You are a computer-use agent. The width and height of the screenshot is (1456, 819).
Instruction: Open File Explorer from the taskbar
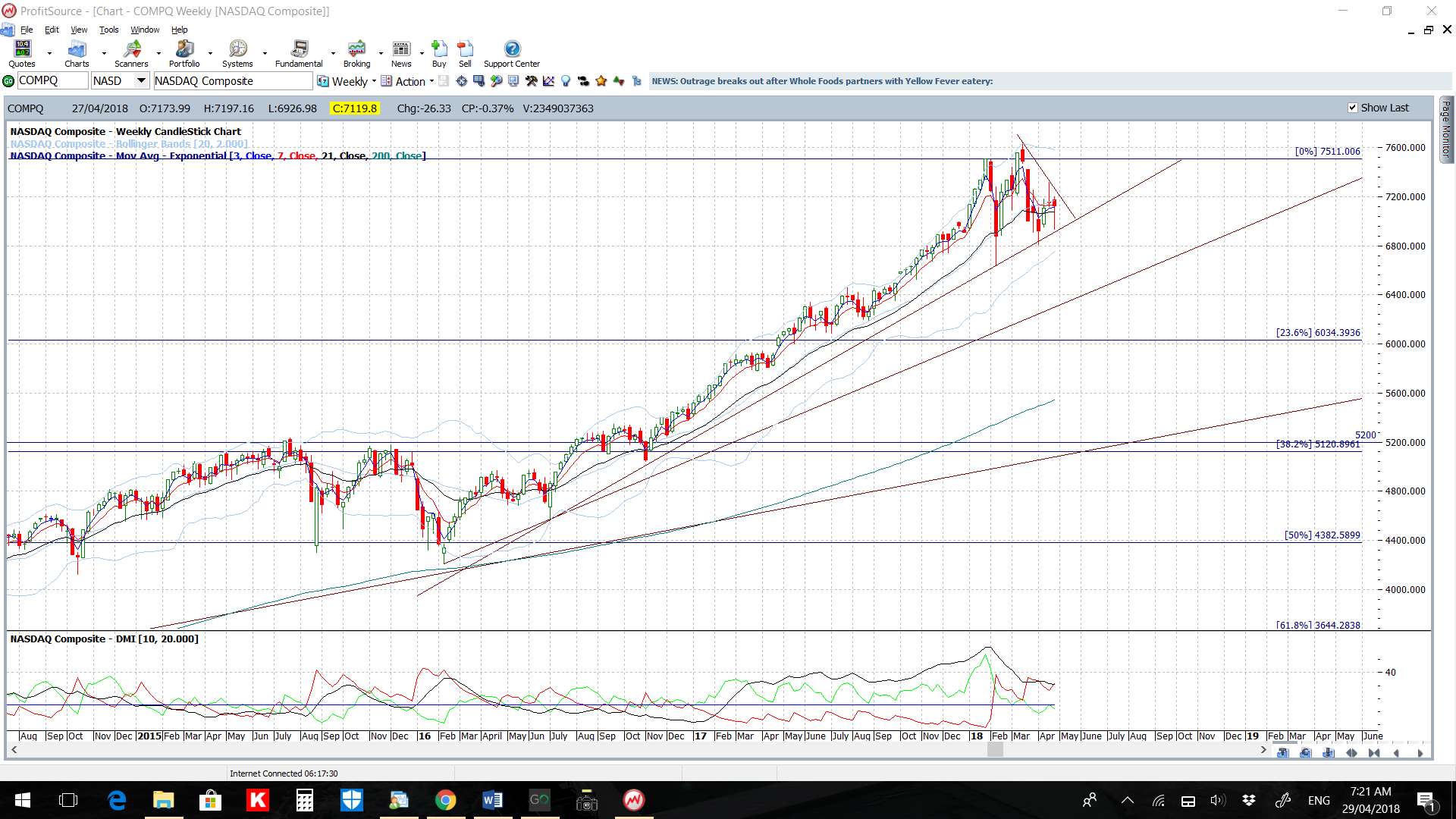[x=163, y=800]
